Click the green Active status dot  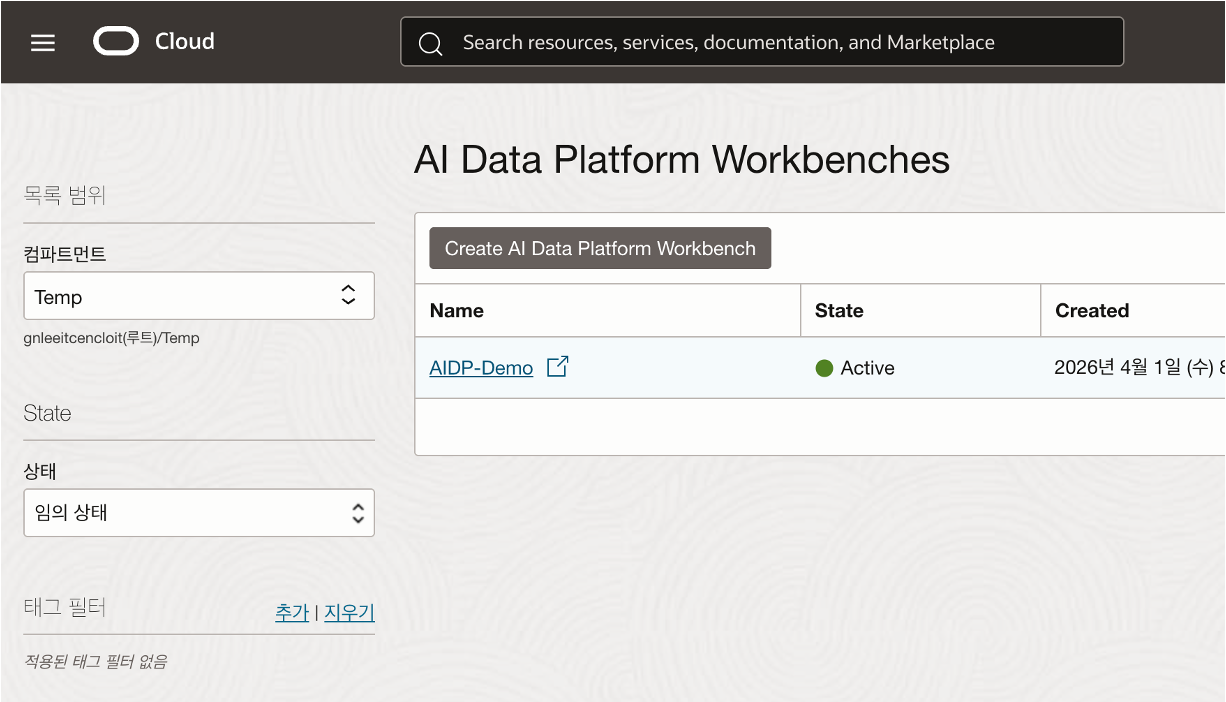coord(824,368)
